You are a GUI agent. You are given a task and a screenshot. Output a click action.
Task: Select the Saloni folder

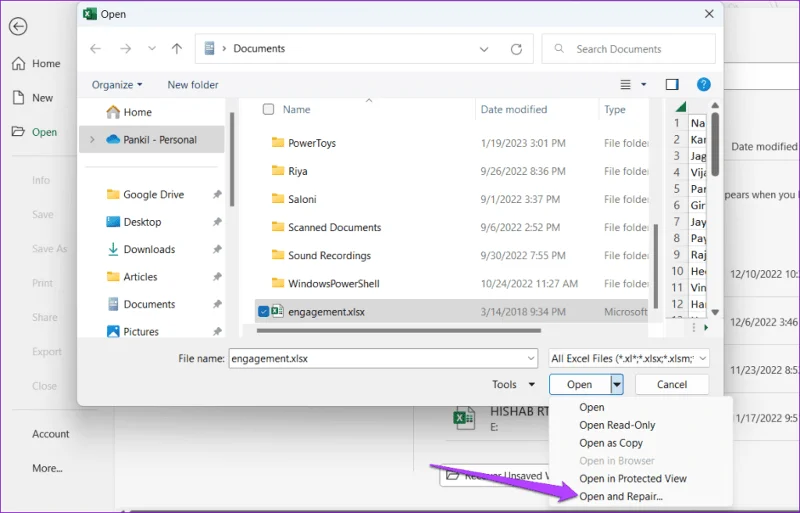(x=302, y=200)
